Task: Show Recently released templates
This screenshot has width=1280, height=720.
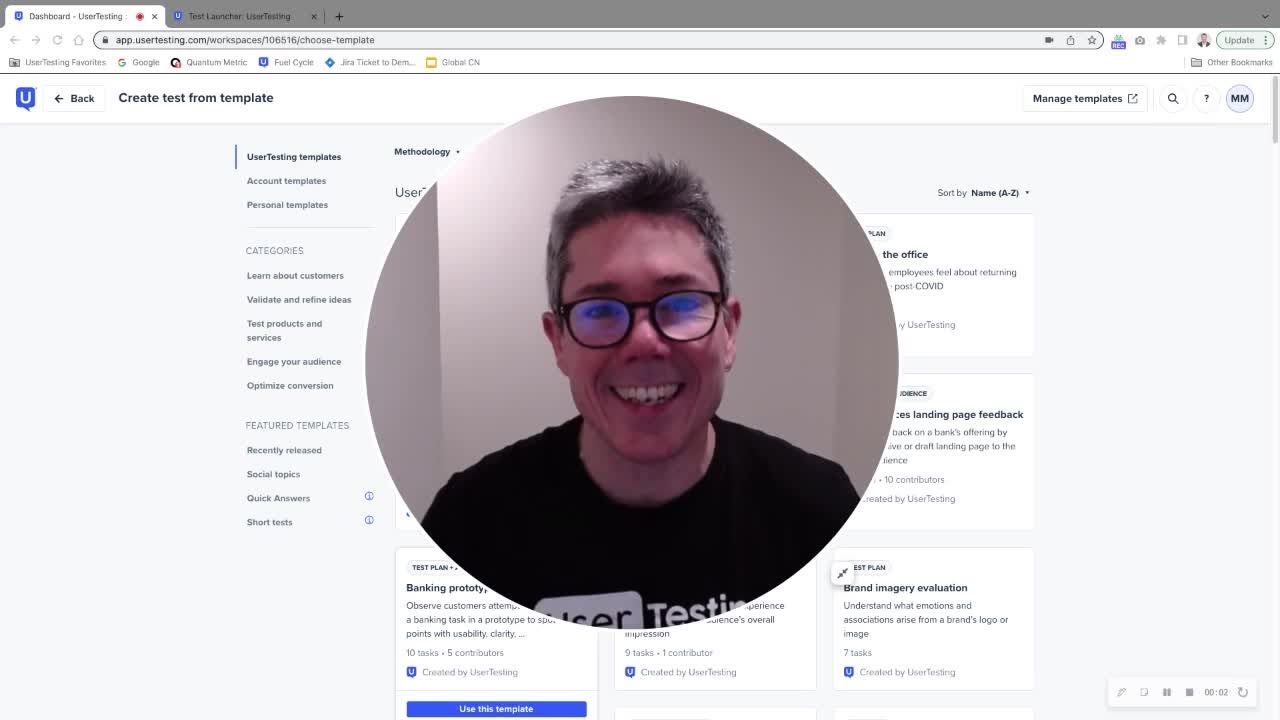Action: tap(284, 450)
